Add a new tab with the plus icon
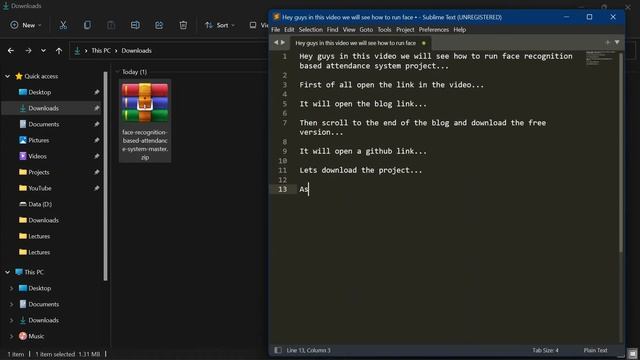 click(607, 42)
